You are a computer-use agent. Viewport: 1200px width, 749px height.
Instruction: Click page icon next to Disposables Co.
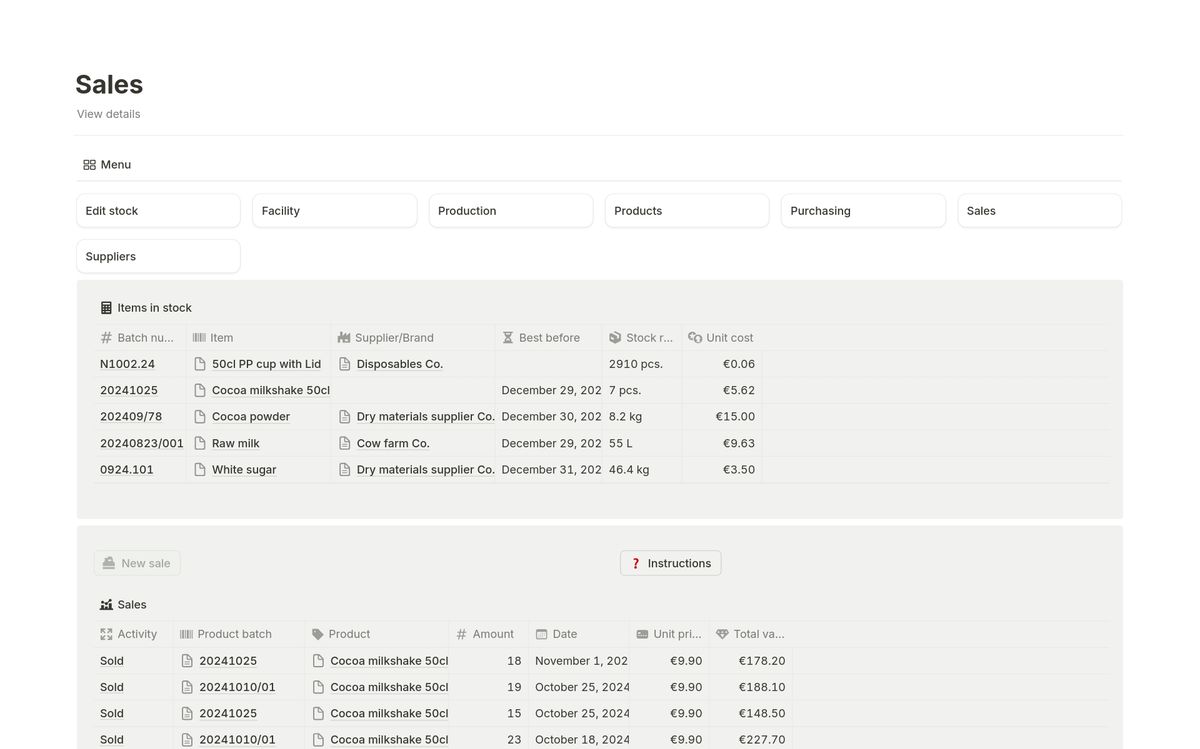(x=345, y=364)
